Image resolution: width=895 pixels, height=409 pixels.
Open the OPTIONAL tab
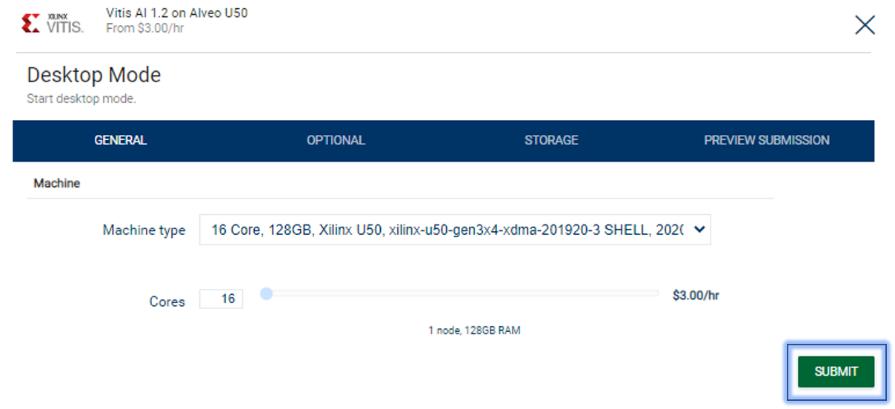click(336, 140)
